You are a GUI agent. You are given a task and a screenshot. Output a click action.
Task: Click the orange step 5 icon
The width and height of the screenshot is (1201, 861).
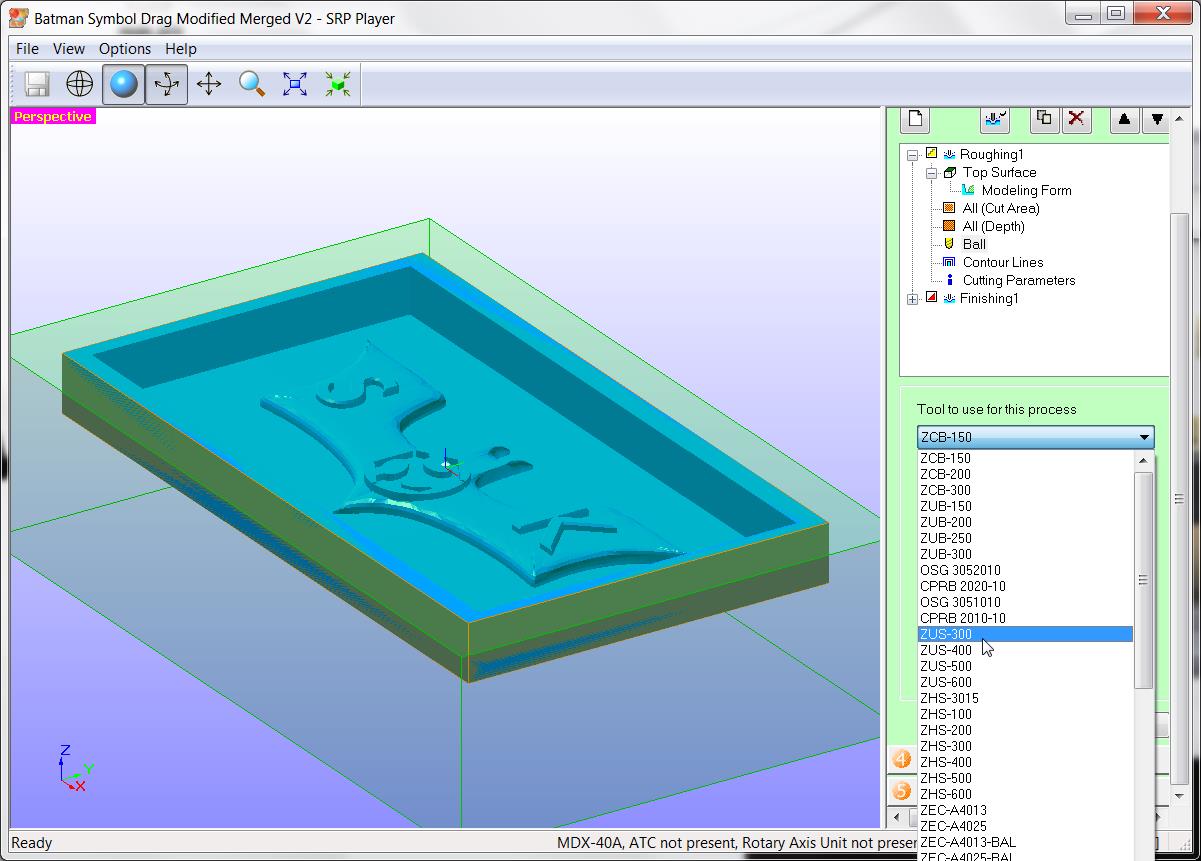(902, 791)
